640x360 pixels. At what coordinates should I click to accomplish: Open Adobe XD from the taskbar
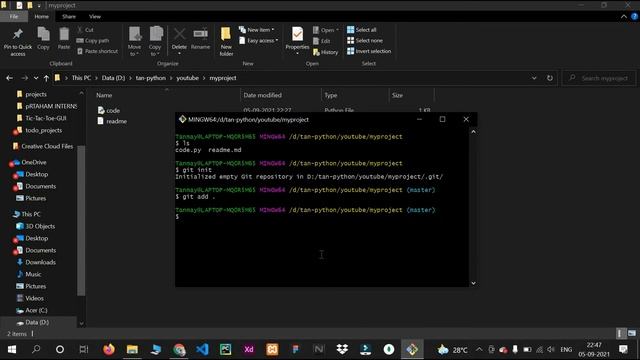pyautogui.click(x=249, y=349)
